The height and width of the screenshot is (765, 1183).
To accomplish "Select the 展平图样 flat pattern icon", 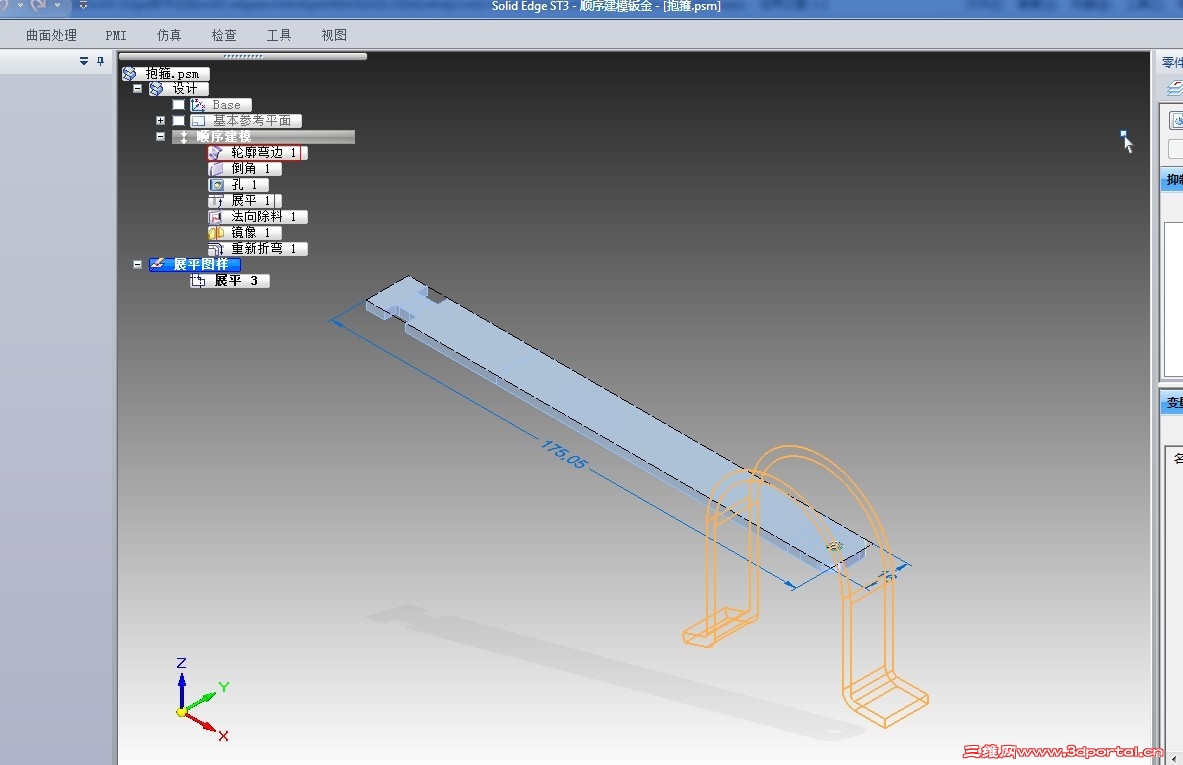I will pos(157,264).
